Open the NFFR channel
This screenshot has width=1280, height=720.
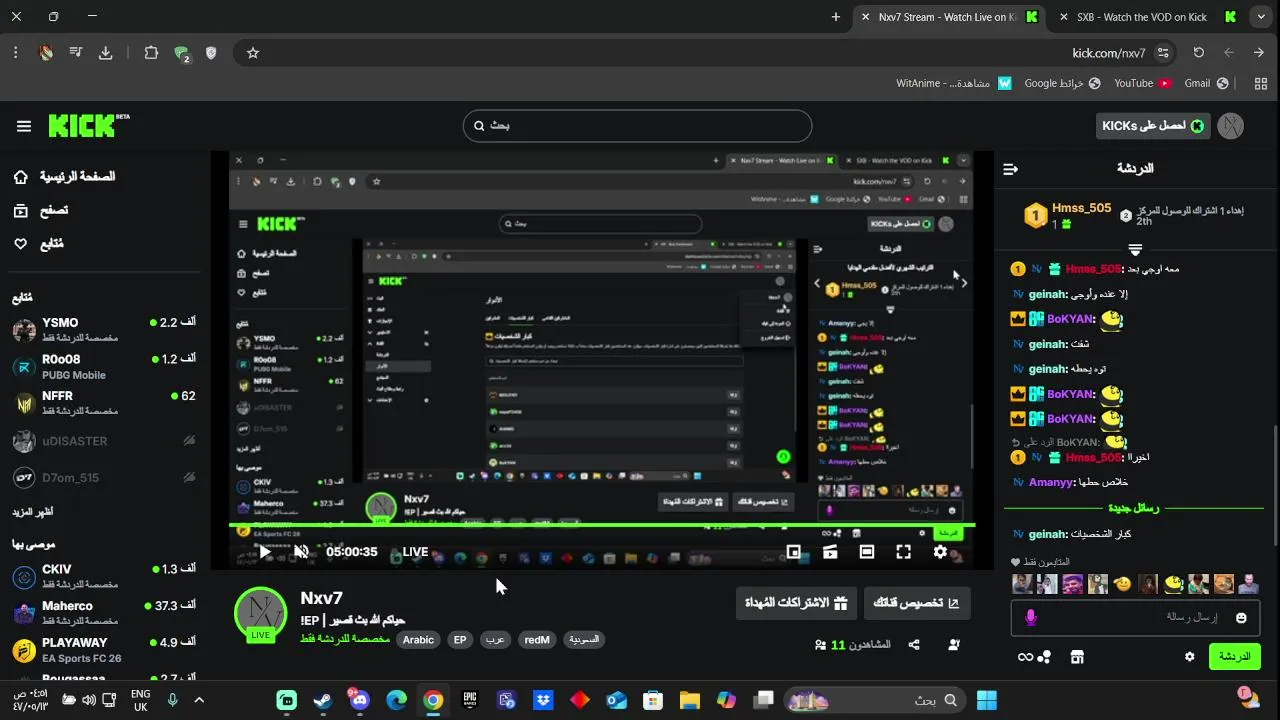104,403
